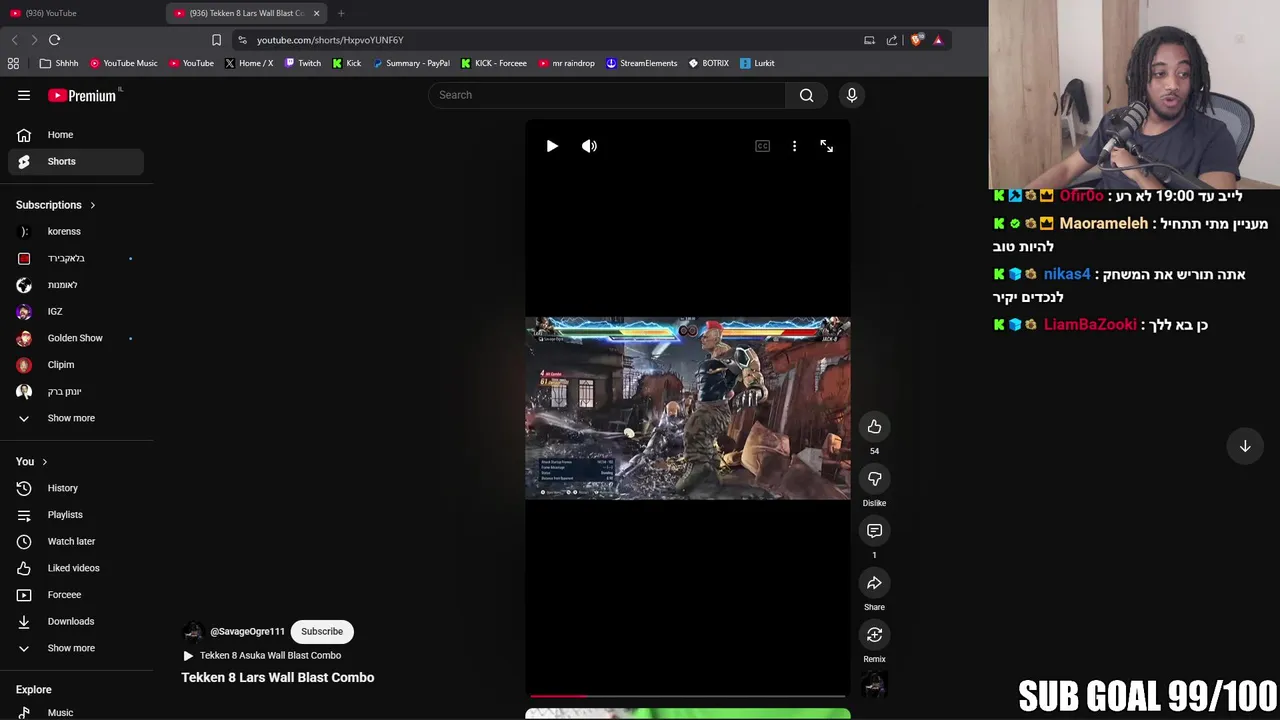The image size is (1280, 720).
Task: Go back with the browser back arrow
Action: click(x=14, y=40)
